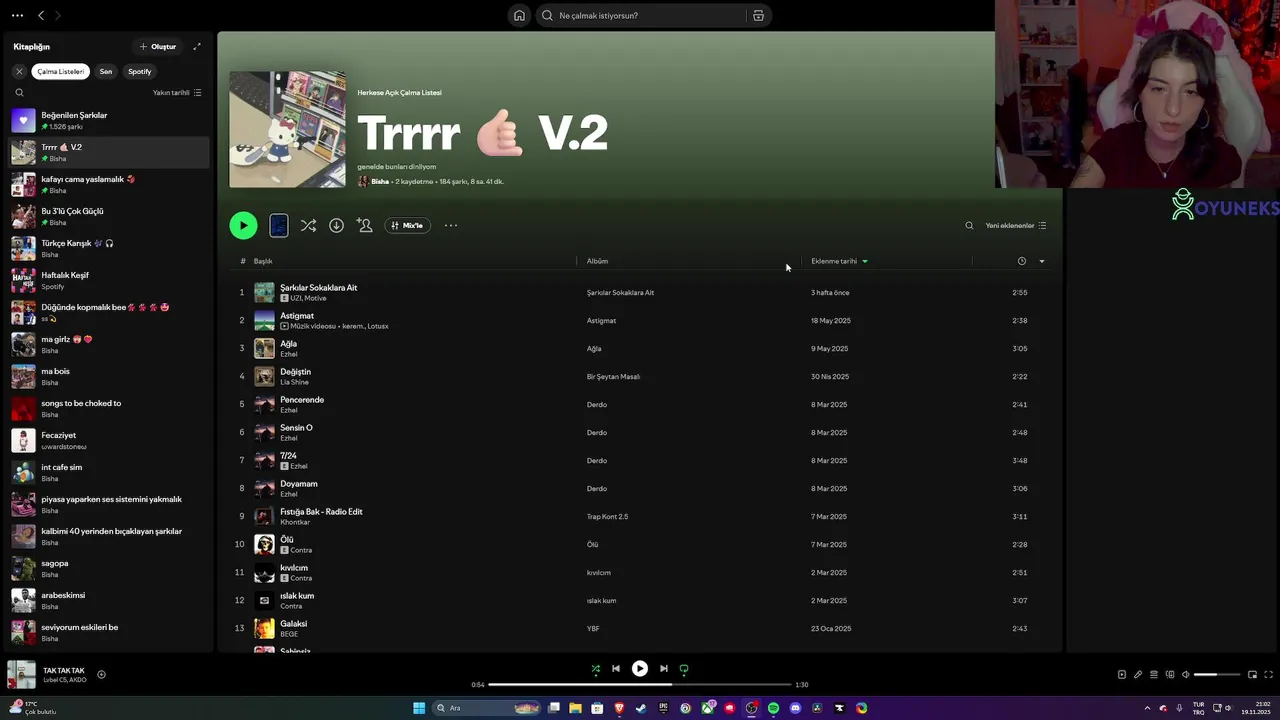Image resolution: width=1280 pixels, height=720 pixels.
Task: Show hidden system tray icons
Action: click(x=1148, y=708)
